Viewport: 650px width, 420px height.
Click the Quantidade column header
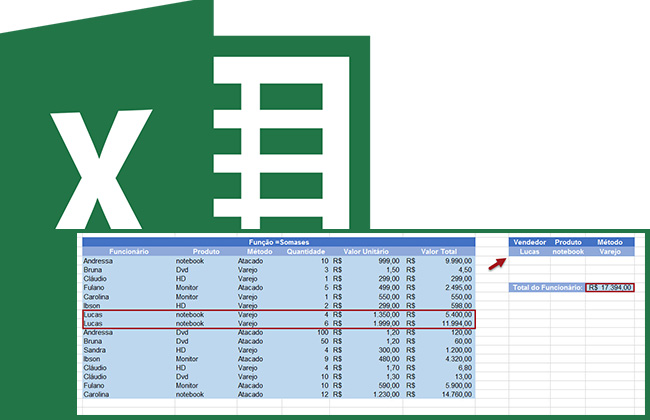tap(306, 252)
